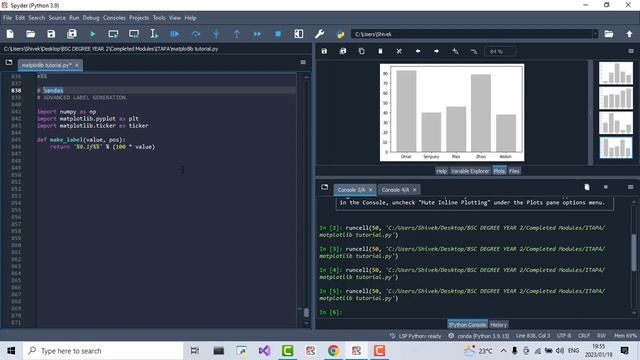Open the Edit menu
Viewport: 640px width, 360px height.
click(20, 18)
